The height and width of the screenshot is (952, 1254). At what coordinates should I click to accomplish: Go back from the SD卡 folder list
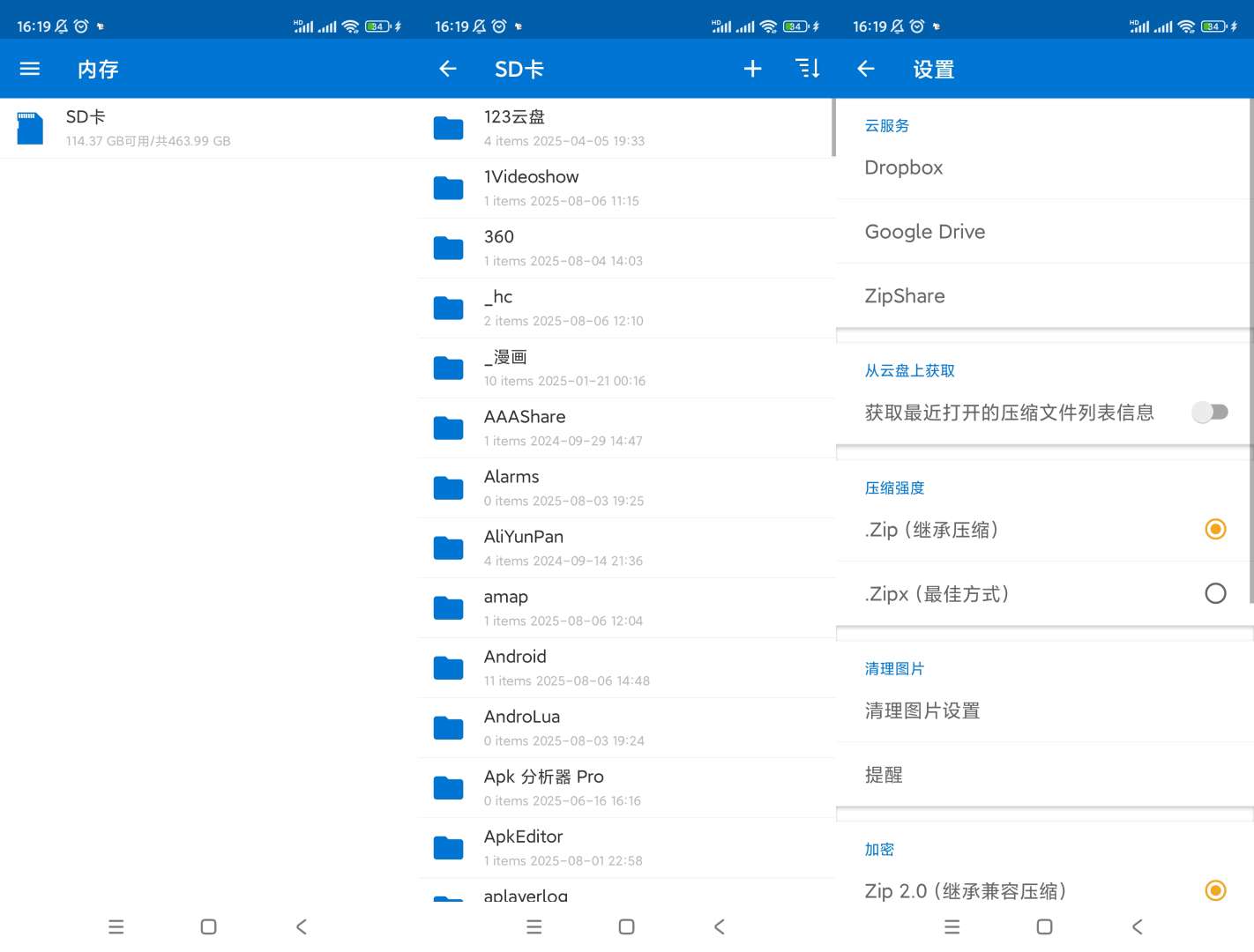point(448,69)
